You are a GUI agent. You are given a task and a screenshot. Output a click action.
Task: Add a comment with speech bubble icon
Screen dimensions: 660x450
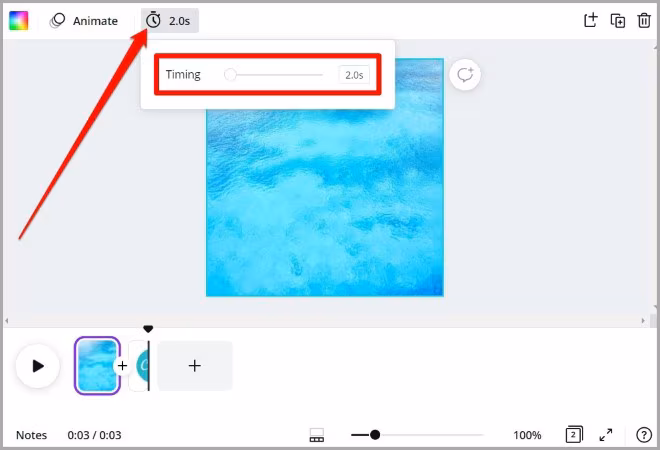point(465,75)
